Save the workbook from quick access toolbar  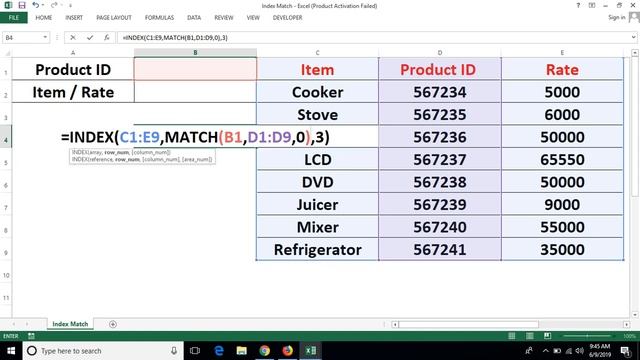tap(22, 5)
